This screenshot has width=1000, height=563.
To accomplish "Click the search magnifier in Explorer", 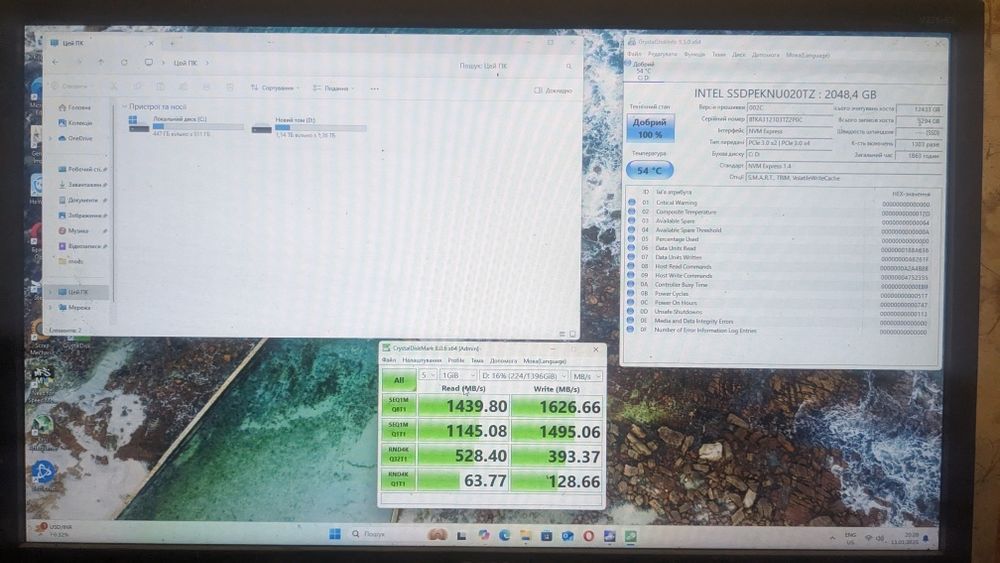I will click(569, 66).
